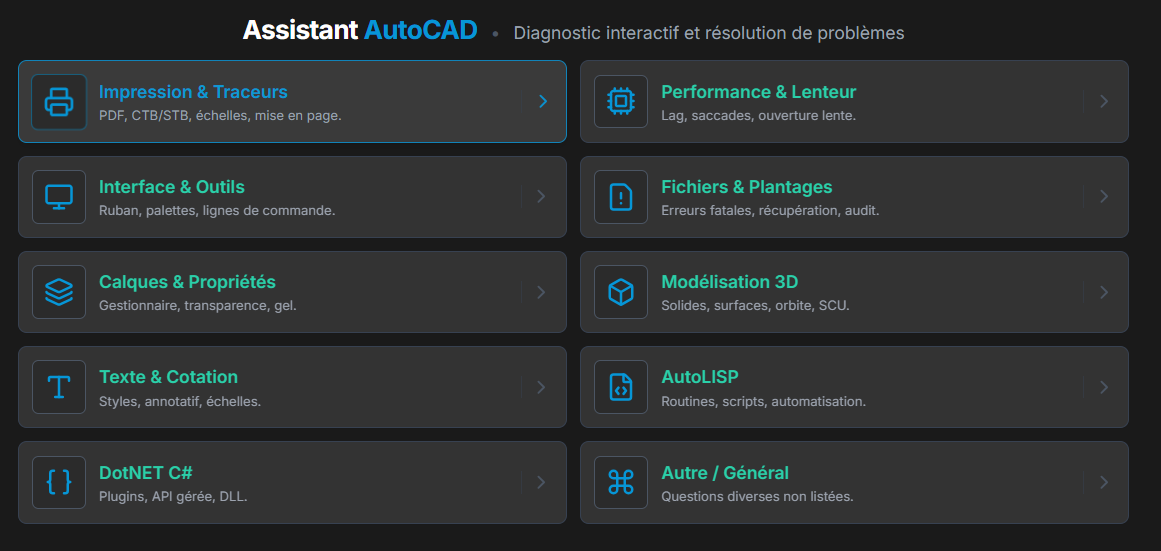Click the Assistant AutoCAD header title
This screenshot has width=1161, height=551.
[x=359, y=31]
